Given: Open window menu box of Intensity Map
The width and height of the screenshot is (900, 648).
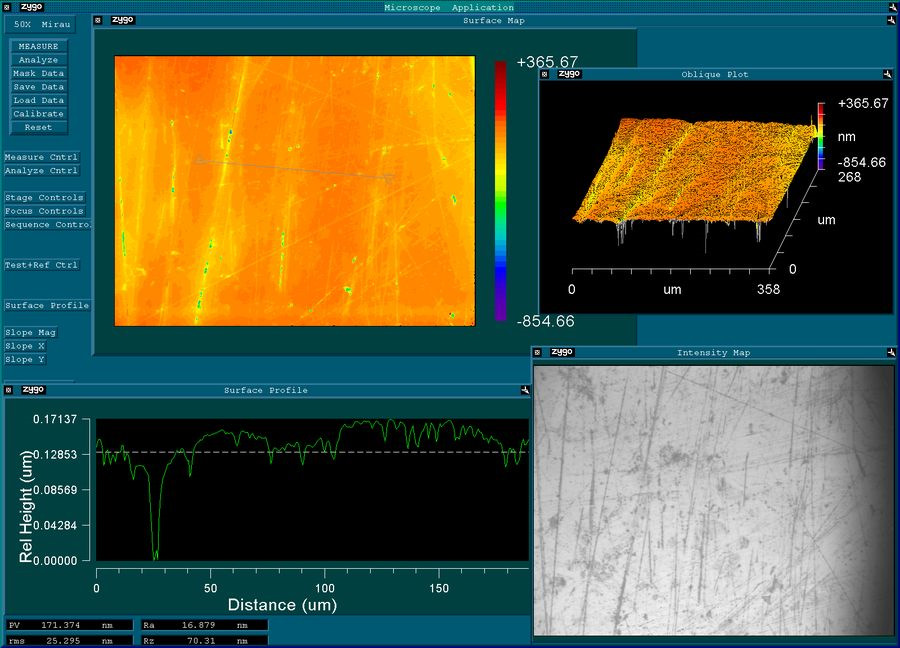Looking at the screenshot, I should coord(539,352).
